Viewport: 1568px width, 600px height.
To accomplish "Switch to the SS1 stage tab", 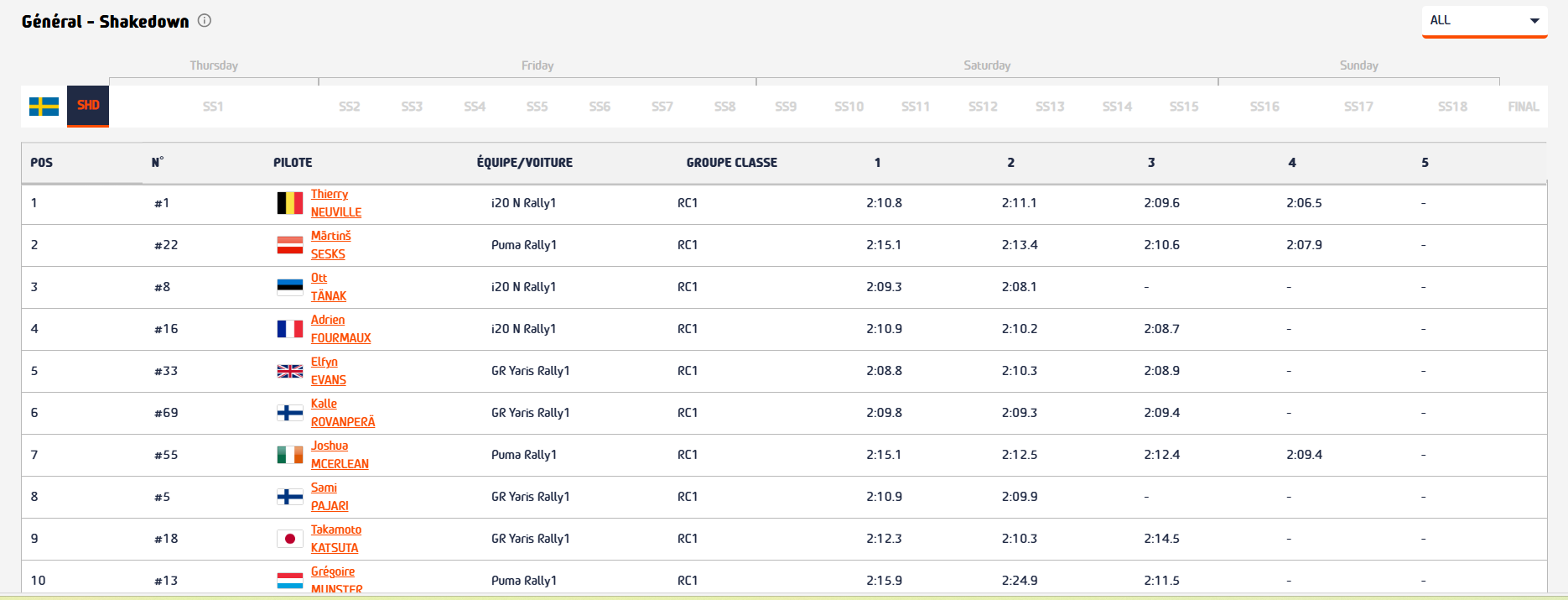I will coord(213,107).
